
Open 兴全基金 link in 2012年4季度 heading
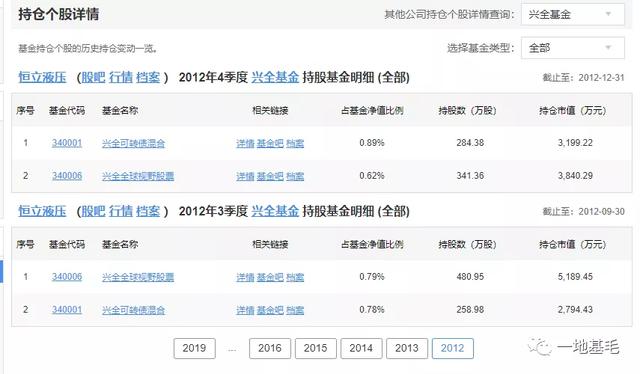coord(275,77)
